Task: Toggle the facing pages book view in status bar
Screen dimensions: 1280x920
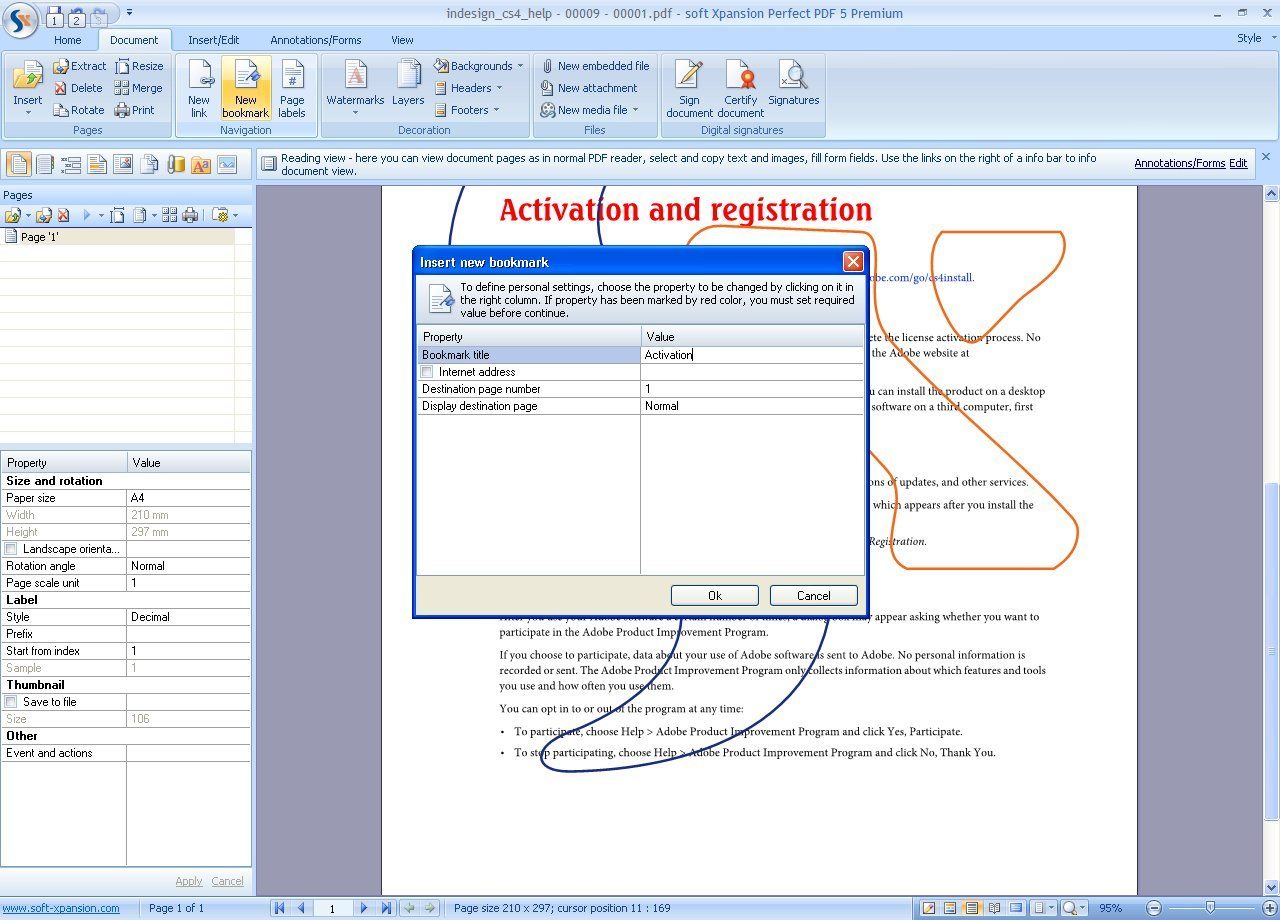Action: [x=994, y=908]
